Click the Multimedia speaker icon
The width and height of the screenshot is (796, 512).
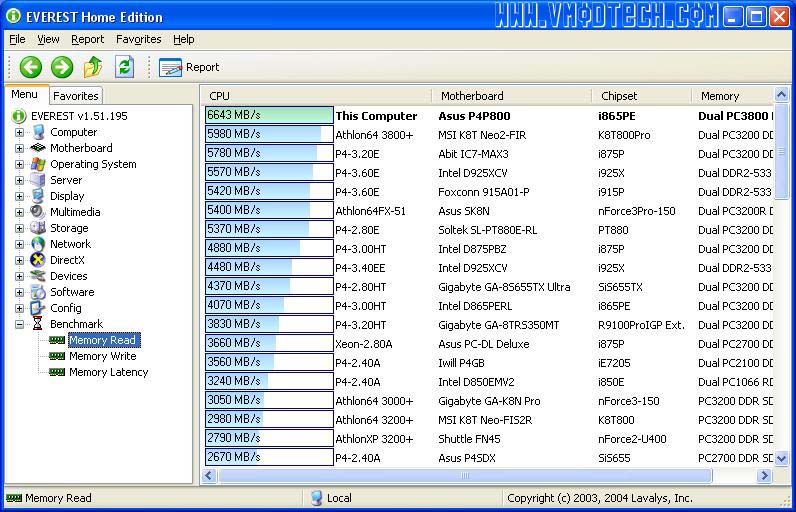coord(38,212)
